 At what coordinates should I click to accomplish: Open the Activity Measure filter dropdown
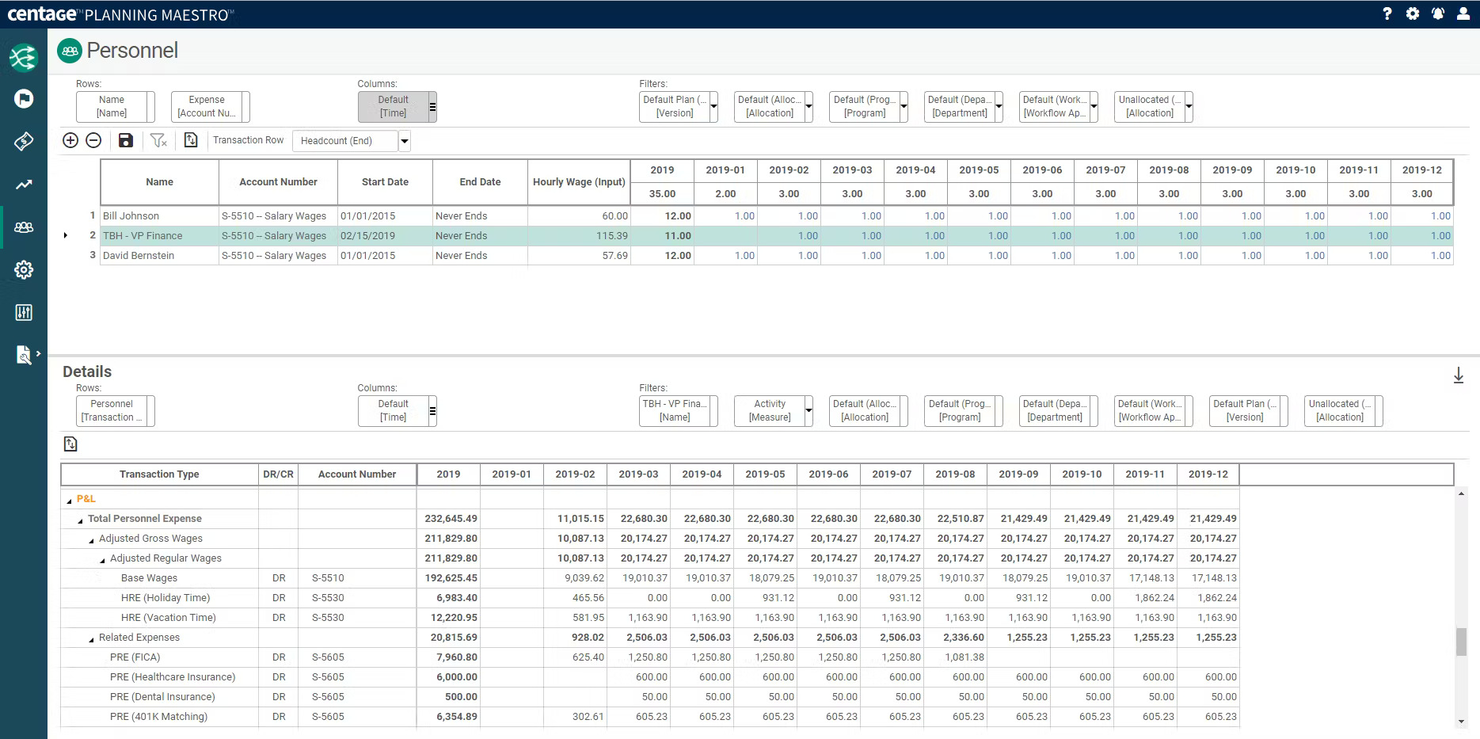pyautogui.click(x=806, y=411)
